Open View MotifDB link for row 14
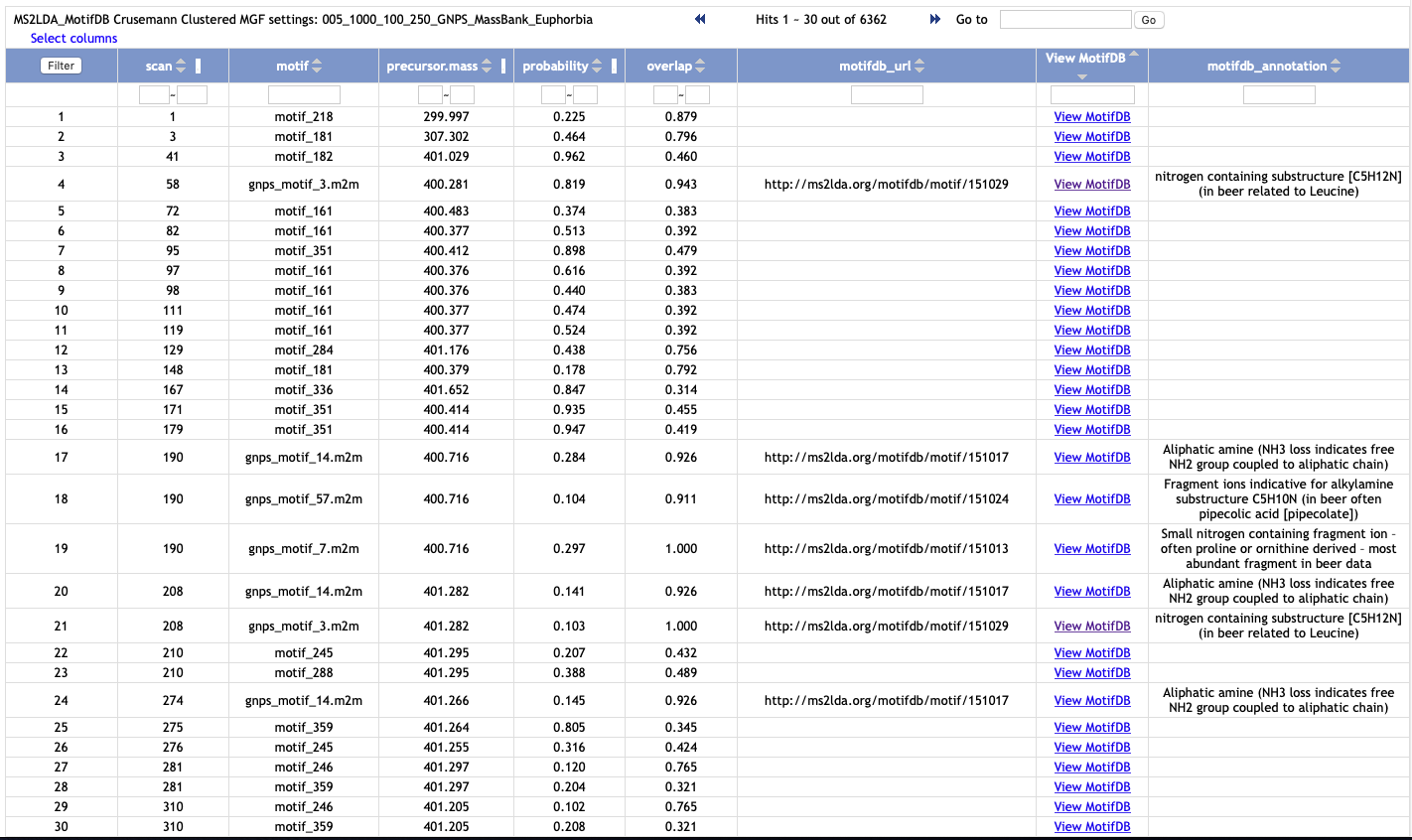This screenshot has width=1412, height=840. [1092, 390]
